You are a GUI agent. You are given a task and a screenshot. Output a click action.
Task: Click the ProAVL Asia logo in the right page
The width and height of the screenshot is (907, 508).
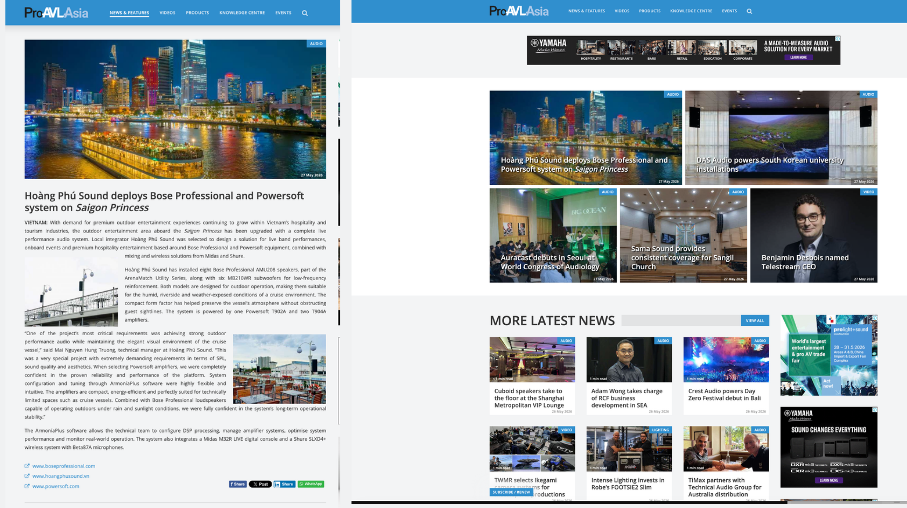pyautogui.click(x=519, y=11)
